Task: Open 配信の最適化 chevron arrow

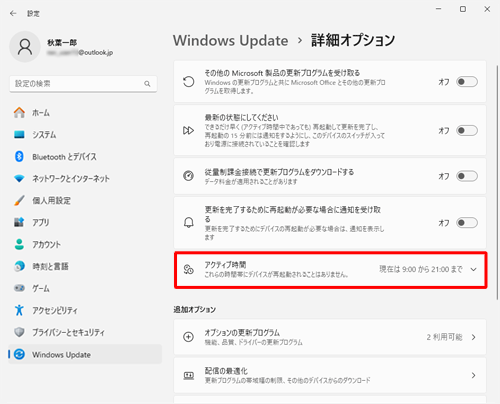Action: (474, 376)
